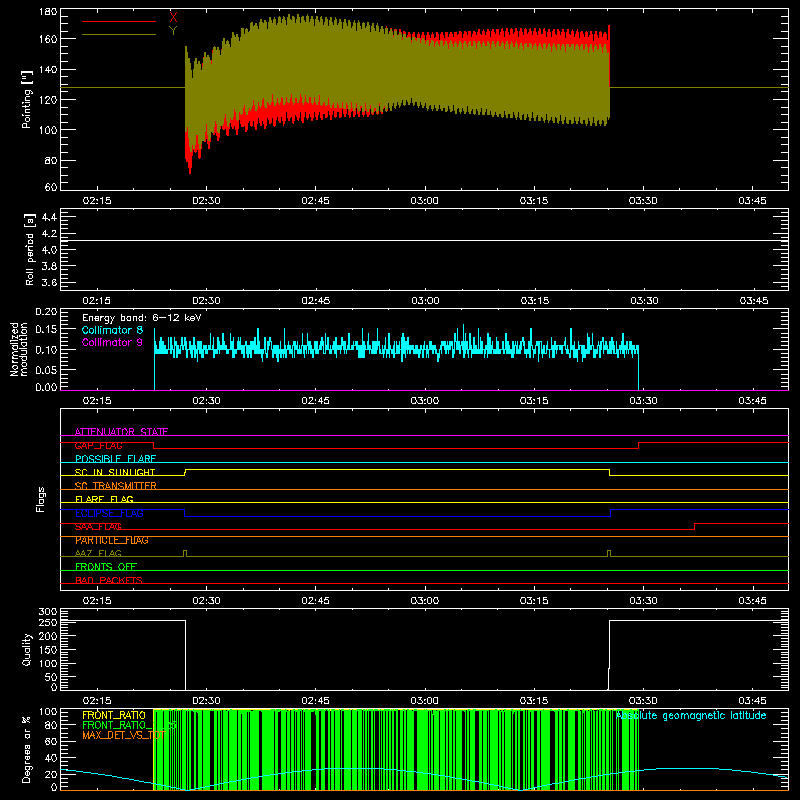
Task: Click the PARTICLE_FLAG label
Action: (x=112, y=540)
